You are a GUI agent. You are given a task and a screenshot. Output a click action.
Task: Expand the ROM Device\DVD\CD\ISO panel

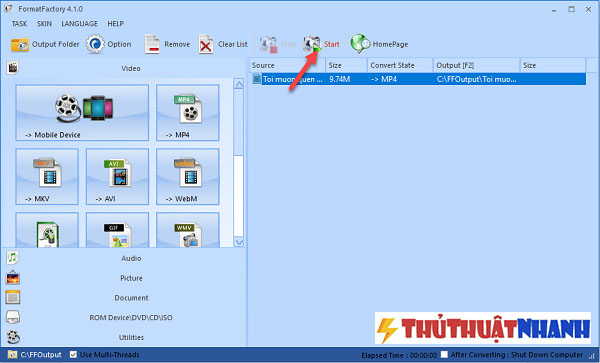click(x=131, y=317)
